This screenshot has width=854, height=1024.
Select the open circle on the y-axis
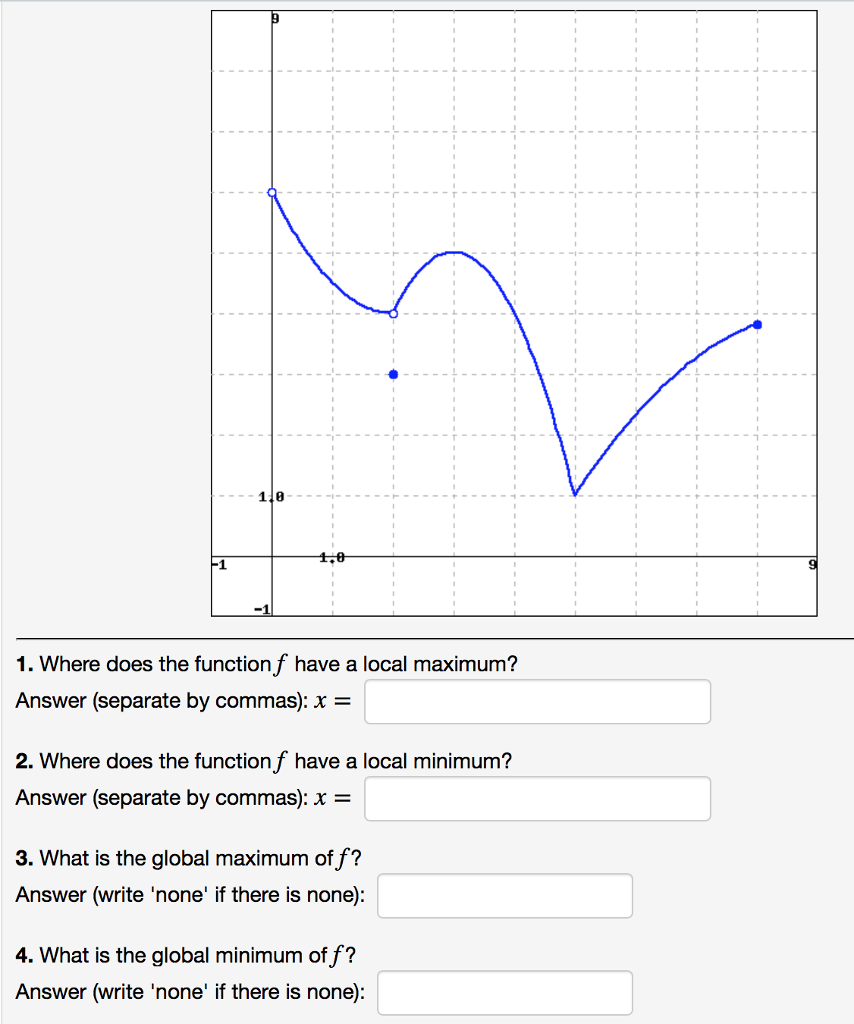pos(271,191)
